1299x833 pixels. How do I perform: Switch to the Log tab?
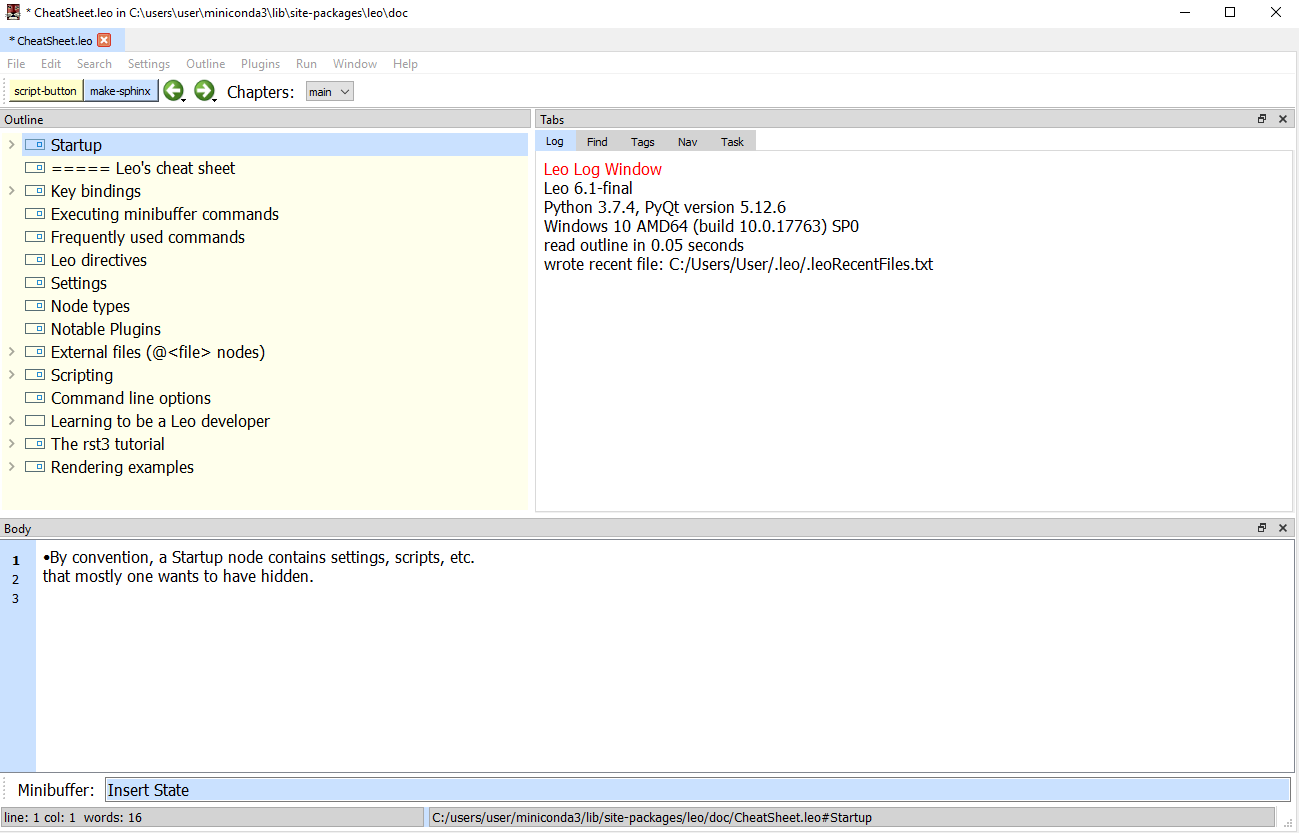point(555,142)
